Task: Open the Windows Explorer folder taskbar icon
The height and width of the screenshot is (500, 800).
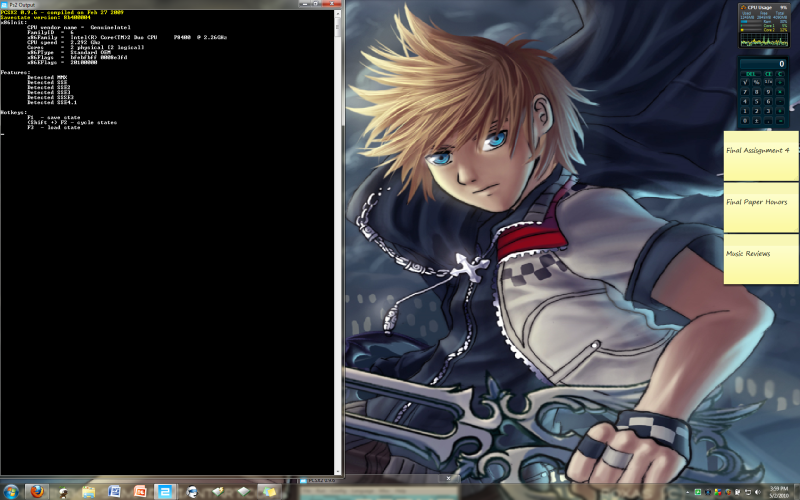Action: tap(88, 492)
